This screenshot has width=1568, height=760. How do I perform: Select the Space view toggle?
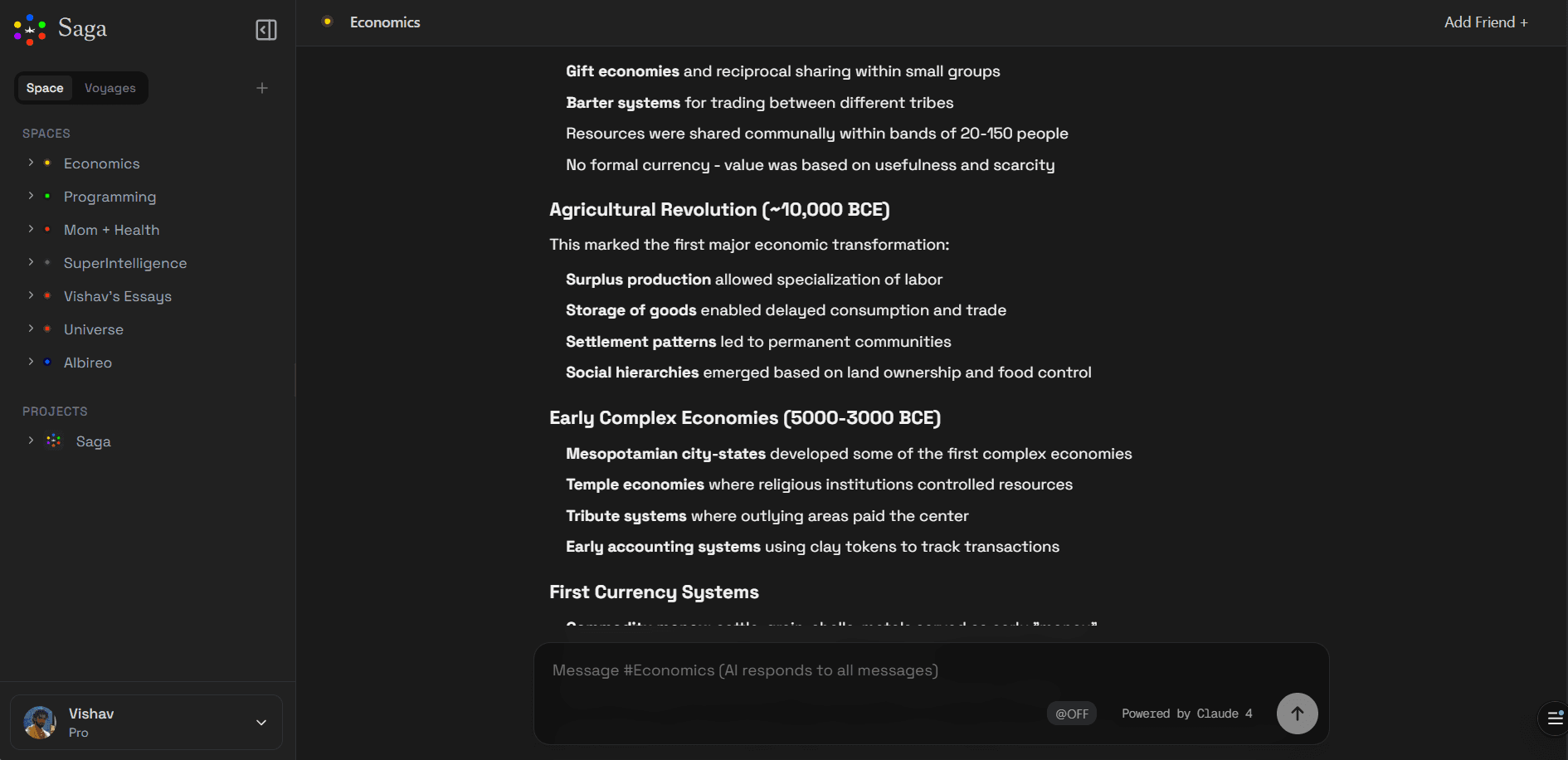click(x=45, y=88)
